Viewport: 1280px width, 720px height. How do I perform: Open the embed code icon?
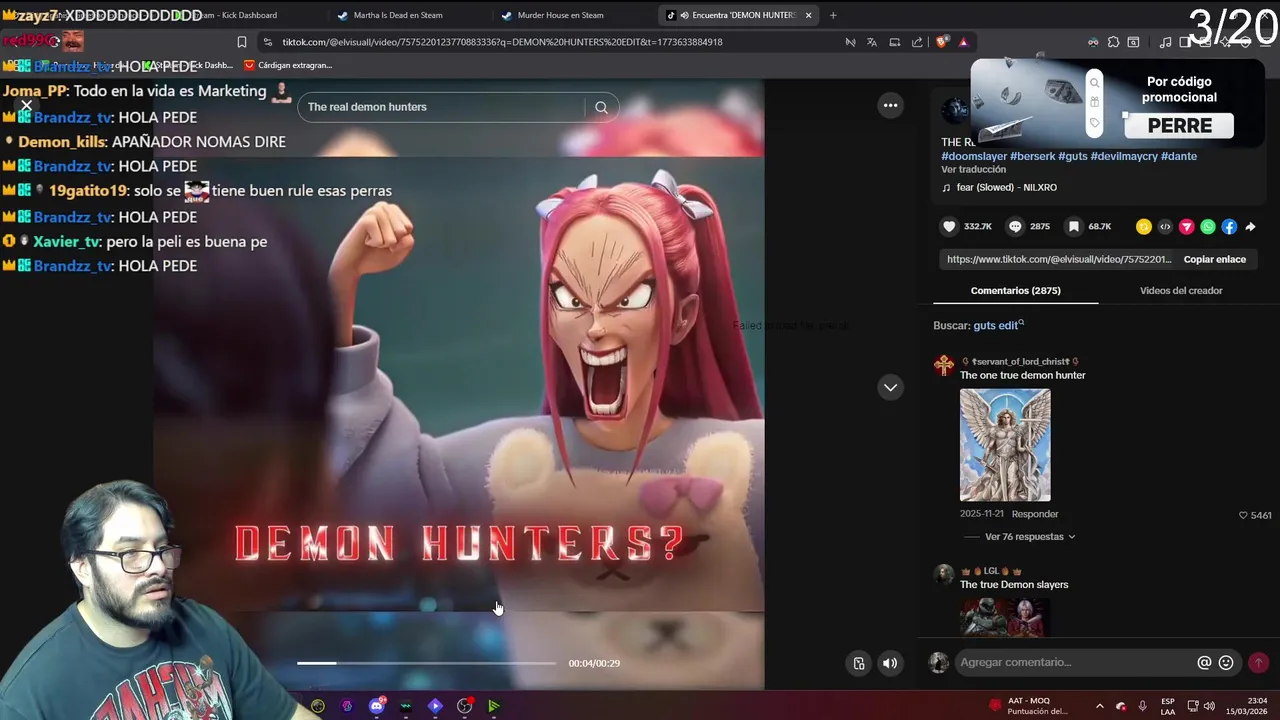[1165, 227]
